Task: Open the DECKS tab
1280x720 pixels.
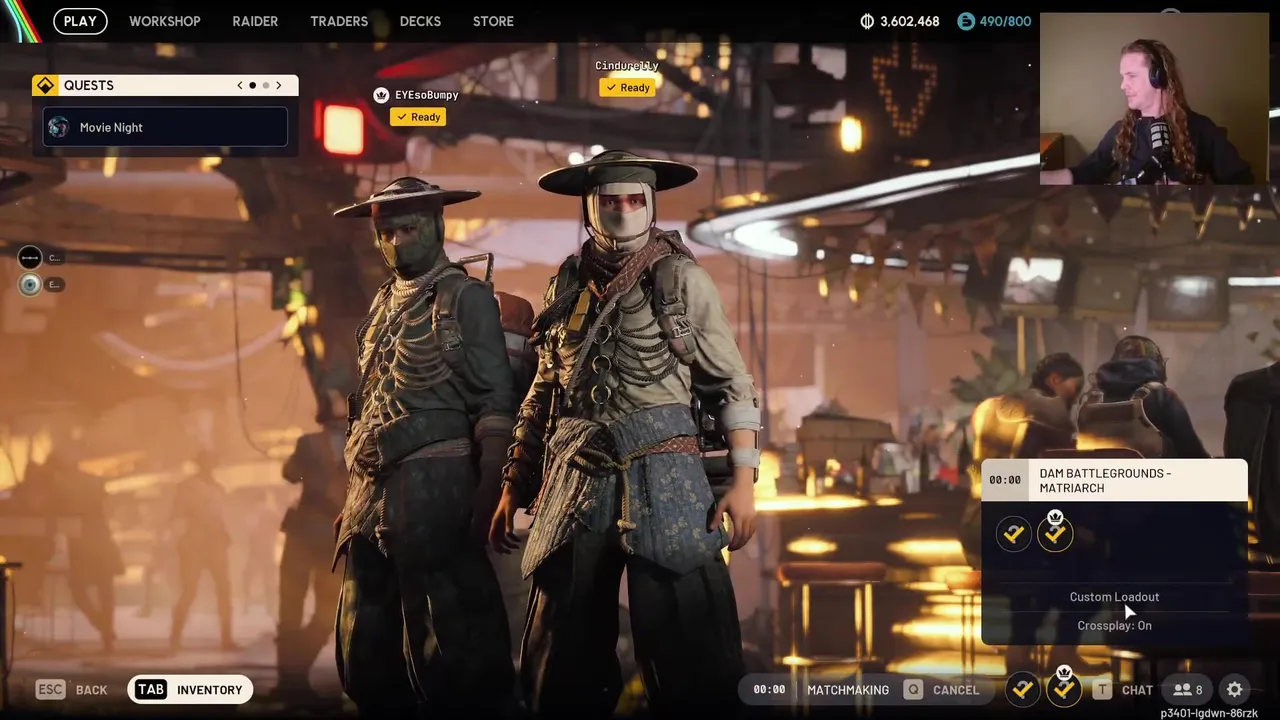Action: coord(420,21)
